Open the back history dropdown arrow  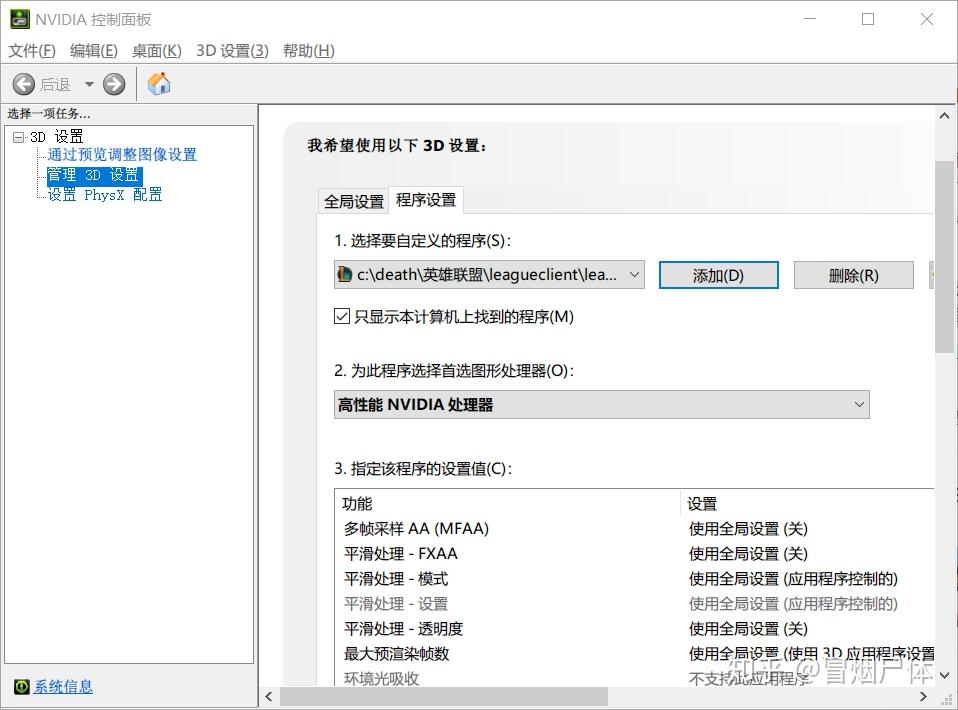pos(89,84)
